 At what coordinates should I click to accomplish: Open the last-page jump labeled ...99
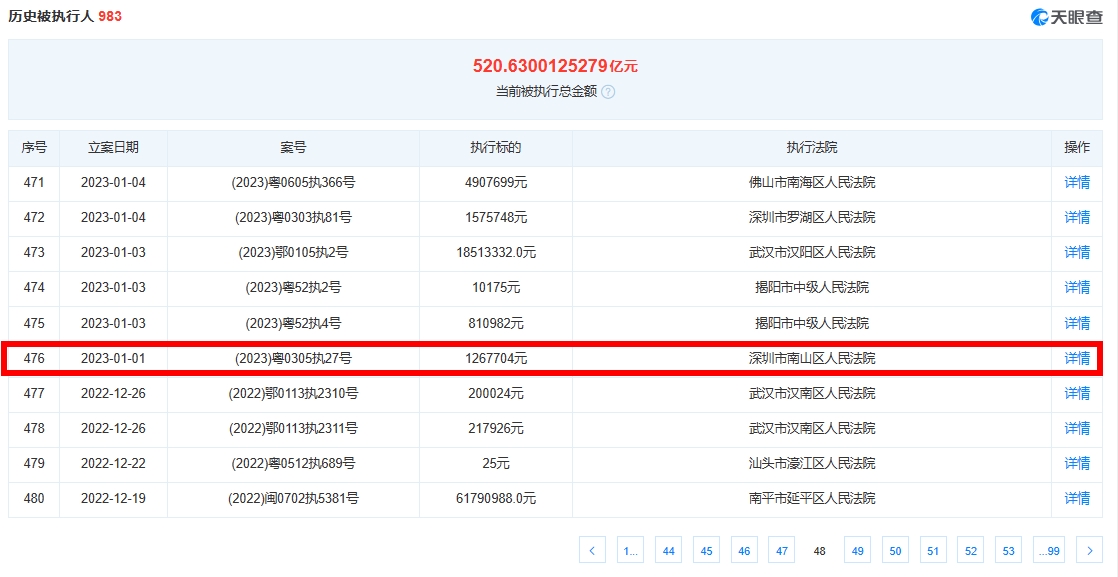coord(1049,549)
